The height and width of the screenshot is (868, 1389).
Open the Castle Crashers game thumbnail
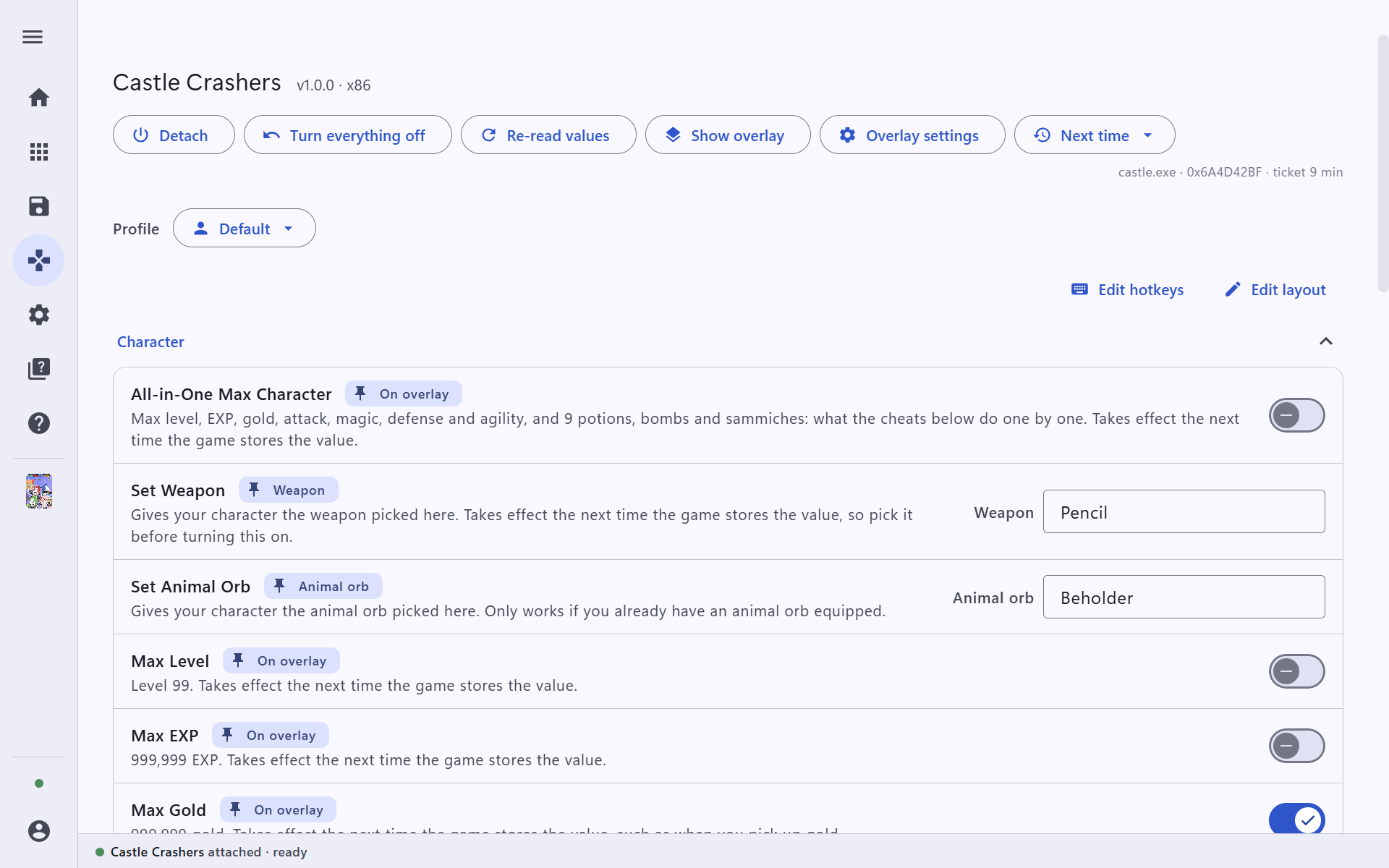(39, 491)
